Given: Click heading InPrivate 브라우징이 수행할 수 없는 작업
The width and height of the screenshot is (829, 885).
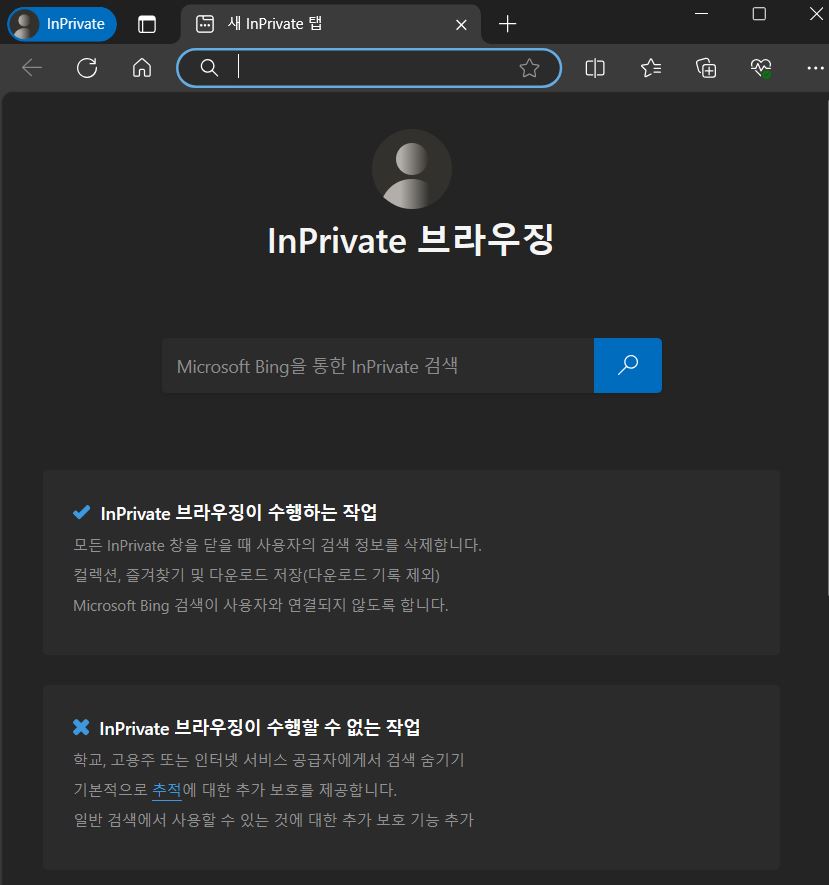Looking at the screenshot, I should click(260, 728).
